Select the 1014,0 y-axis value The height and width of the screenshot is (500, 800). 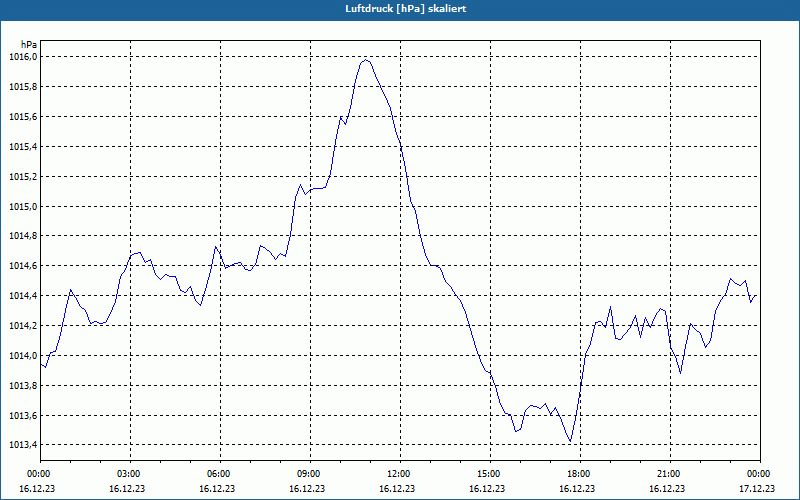point(23,356)
